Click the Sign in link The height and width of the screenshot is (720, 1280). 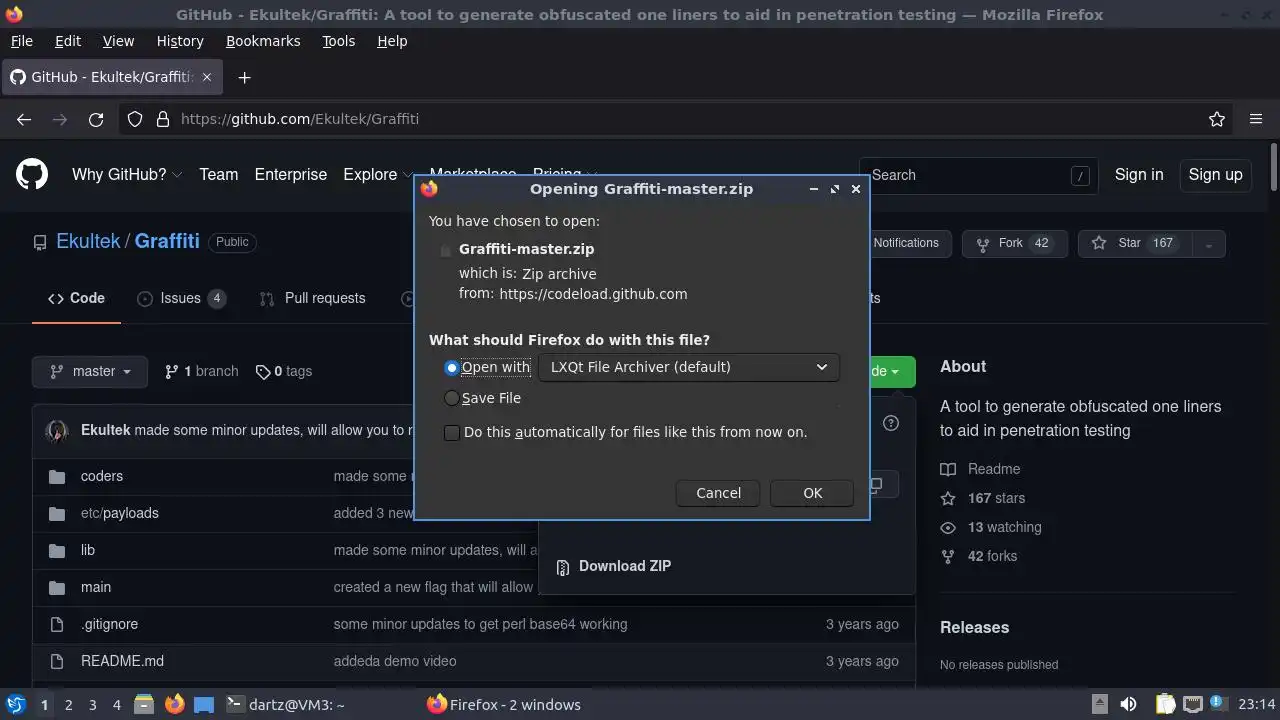pyautogui.click(x=1139, y=174)
